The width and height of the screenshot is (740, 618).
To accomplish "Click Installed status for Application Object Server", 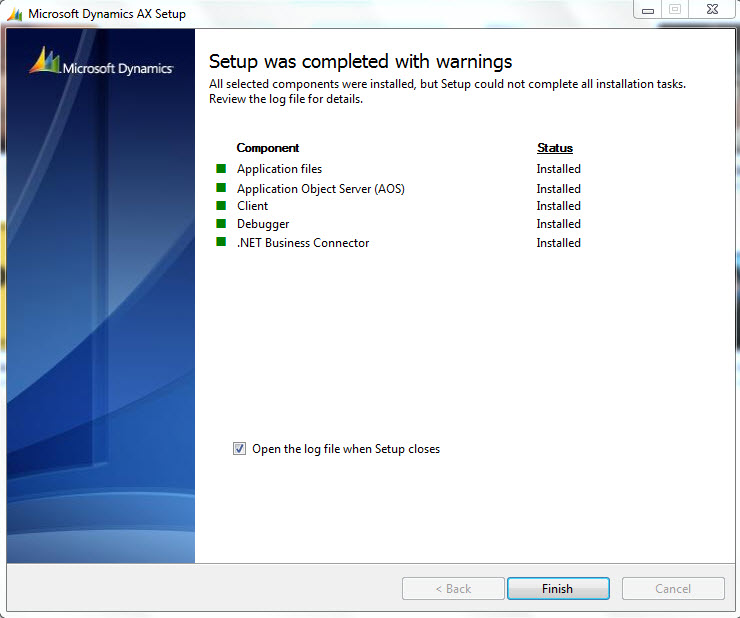I will 558,189.
